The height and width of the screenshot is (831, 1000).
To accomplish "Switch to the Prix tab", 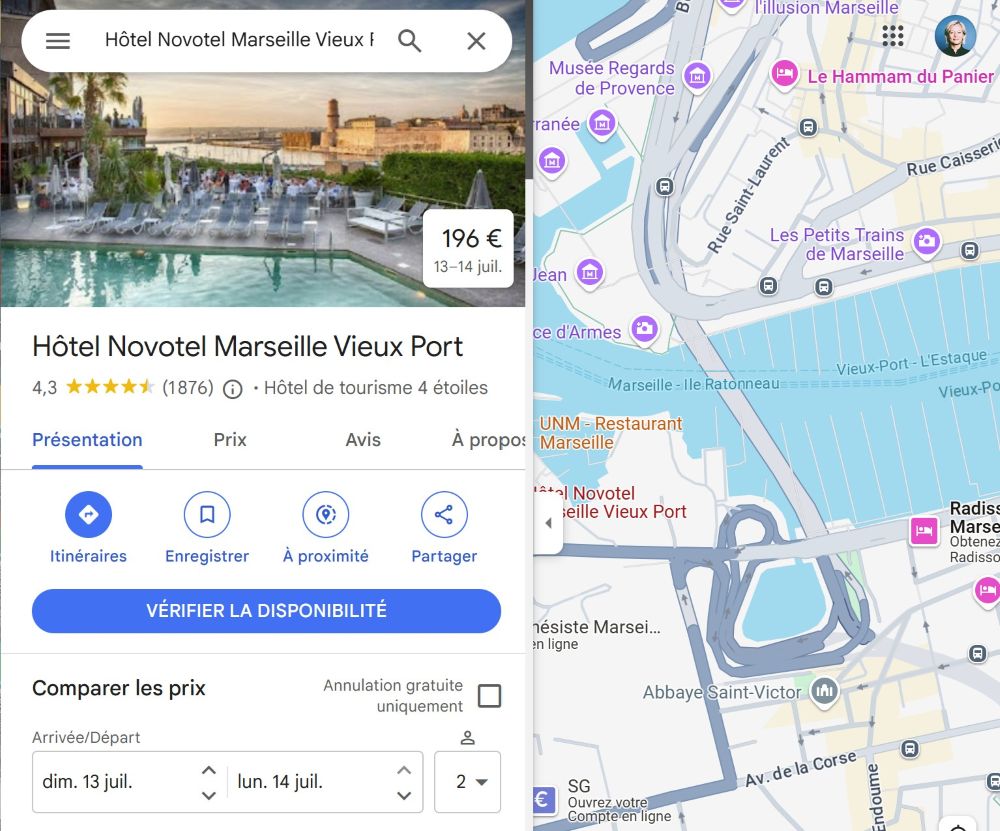I will pyautogui.click(x=230, y=440).
